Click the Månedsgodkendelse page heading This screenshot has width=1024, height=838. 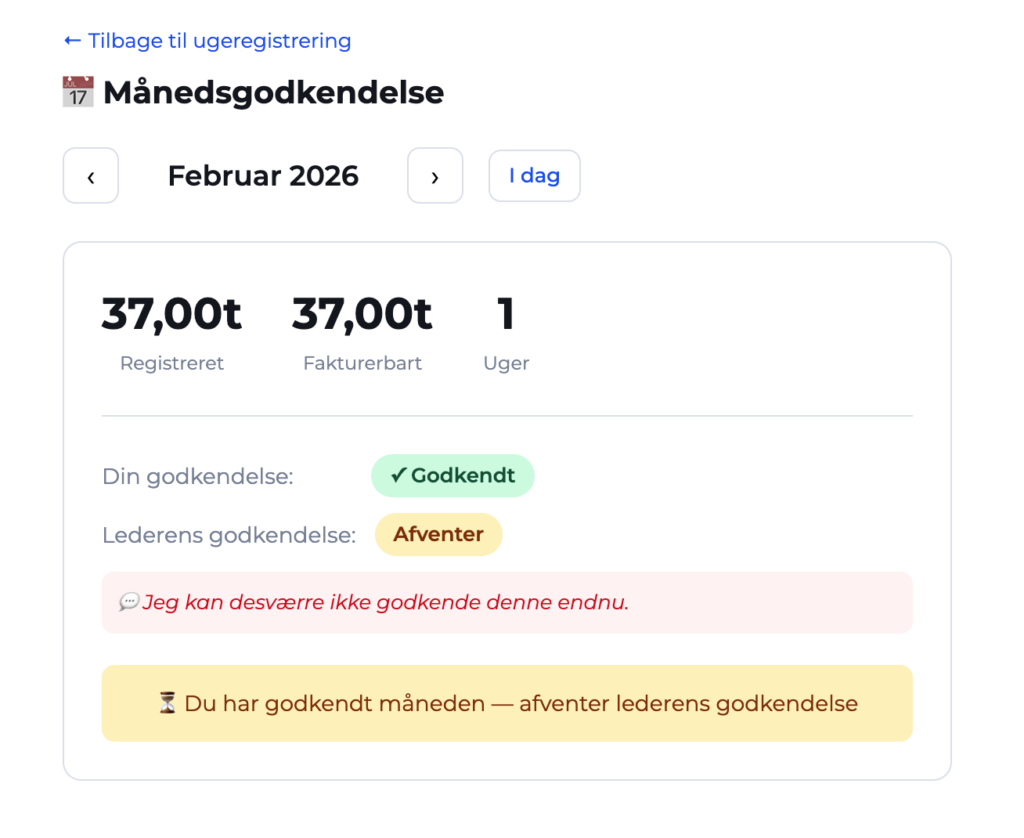click(x=273, y=93)
